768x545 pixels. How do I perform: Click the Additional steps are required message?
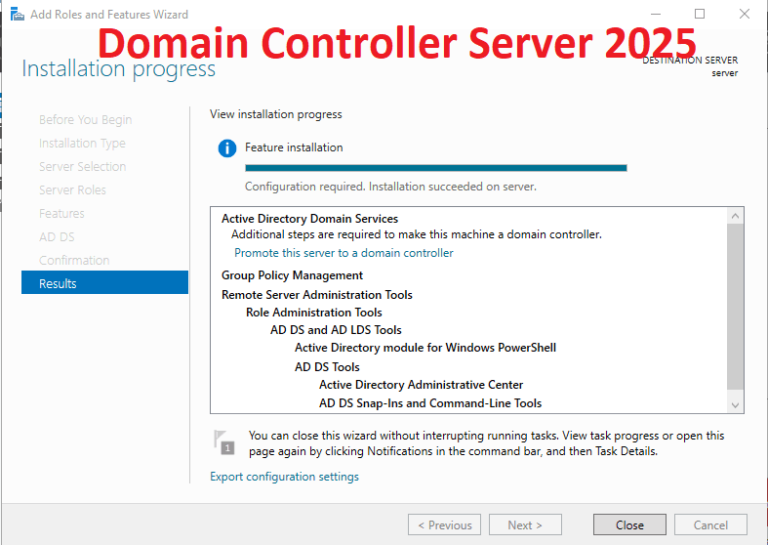tap(416, 234)
